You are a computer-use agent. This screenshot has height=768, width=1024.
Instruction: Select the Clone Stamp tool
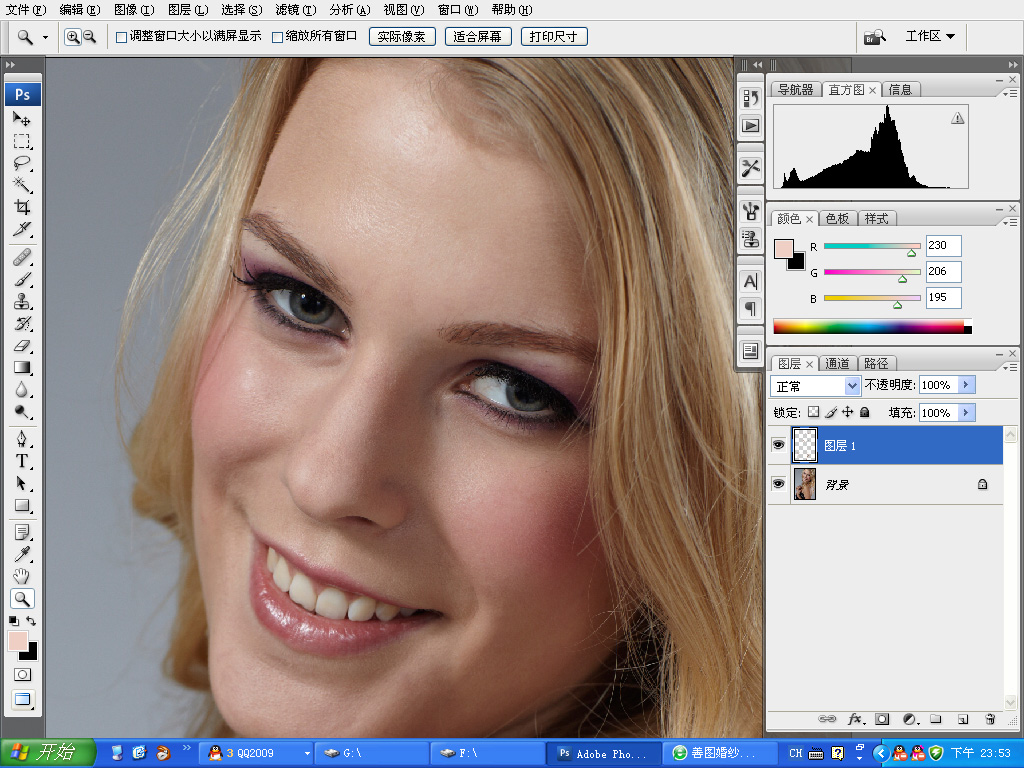tap(22, 302)
